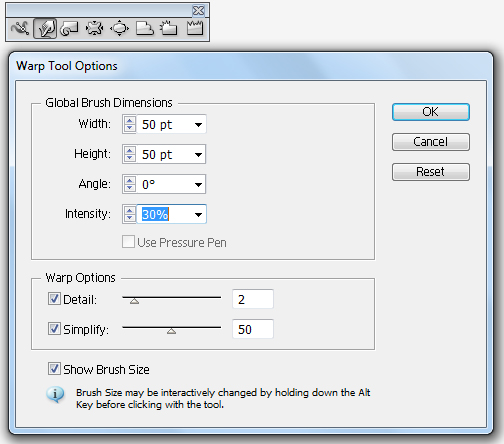Open the Angle dropdown list
The width and height of the screenshot is (504, 444).
pos(198,184)
